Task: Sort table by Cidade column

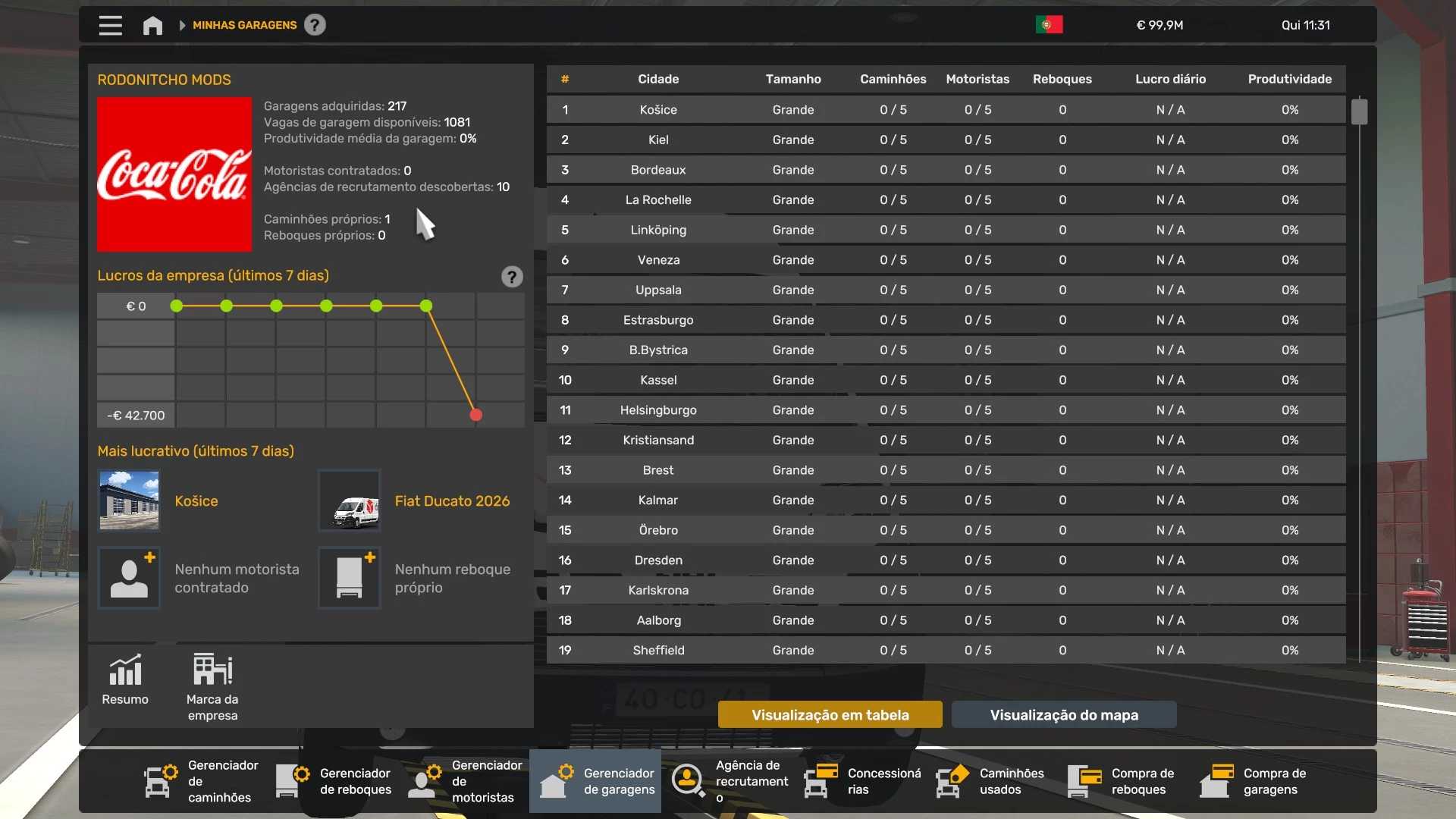Action: (658, 79)
